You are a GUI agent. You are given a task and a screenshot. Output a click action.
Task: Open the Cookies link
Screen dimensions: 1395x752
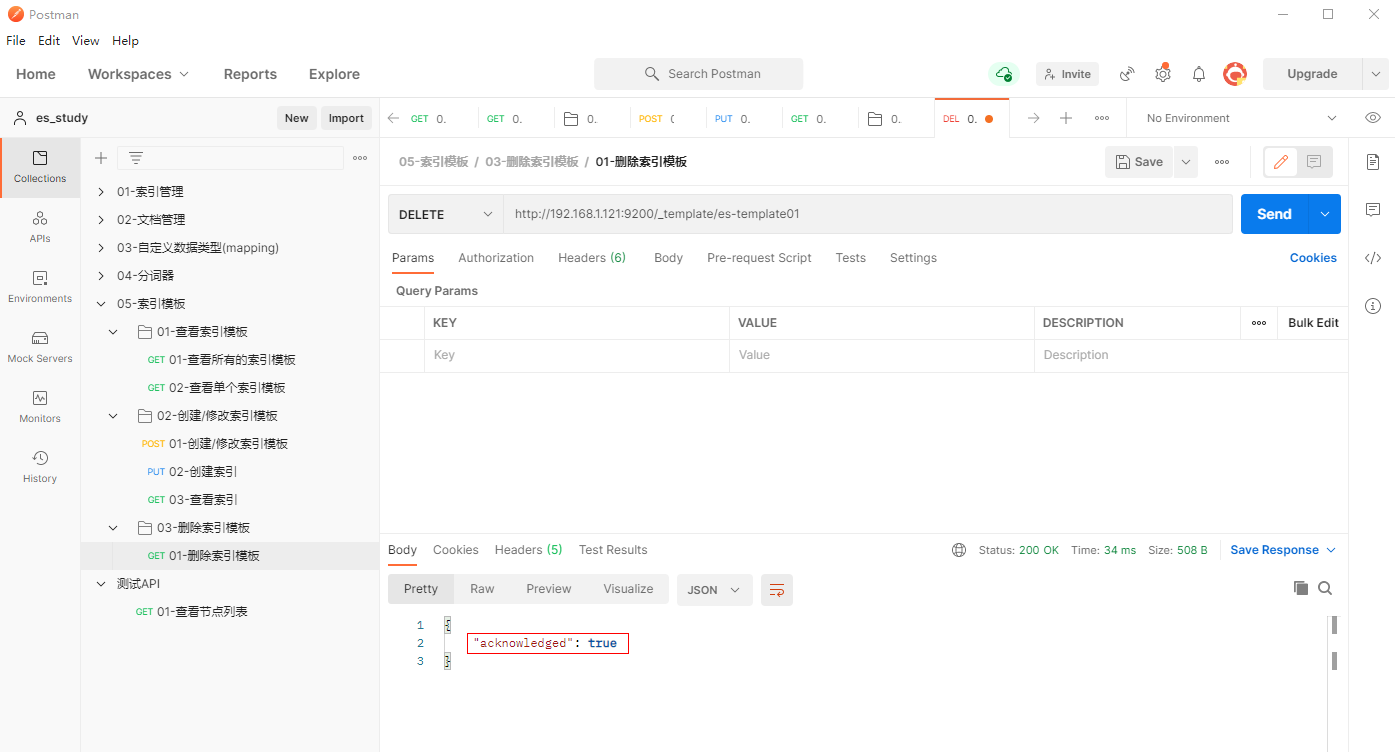1312,258
